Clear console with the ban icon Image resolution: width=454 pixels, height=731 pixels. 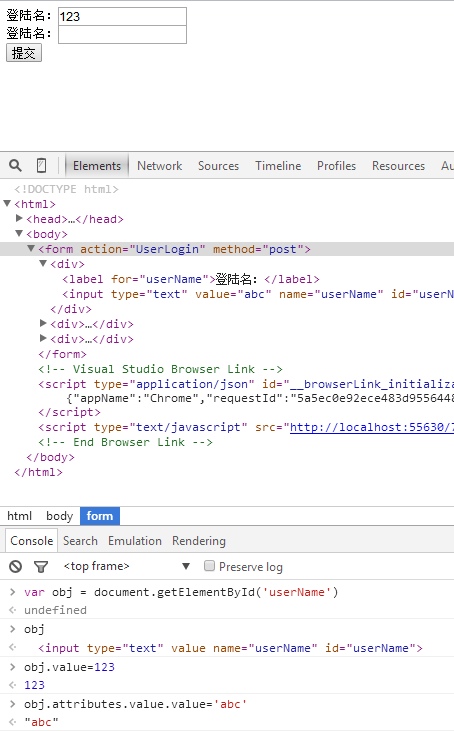point(15,566)
